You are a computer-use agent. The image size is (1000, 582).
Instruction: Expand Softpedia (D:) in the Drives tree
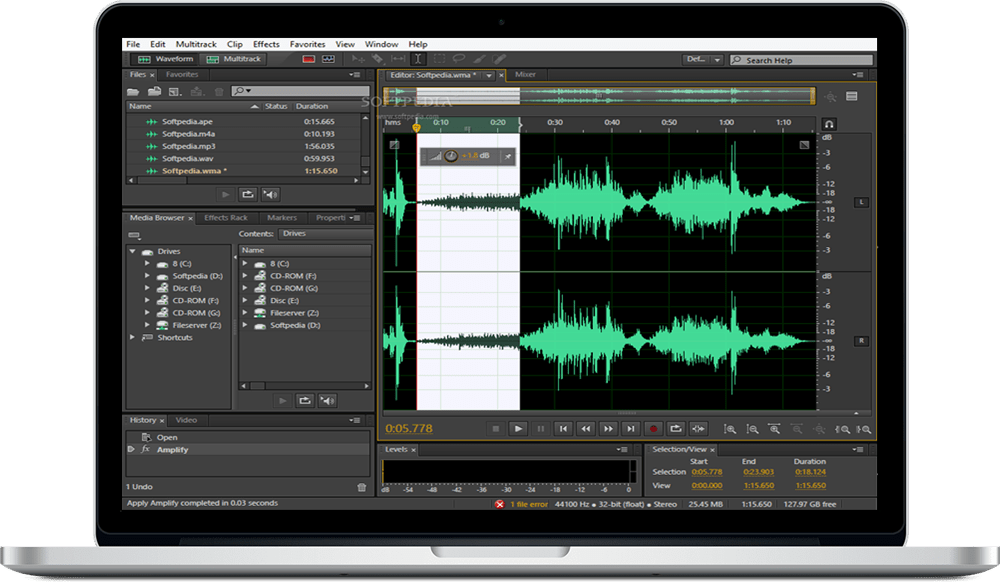tap(147, 276)
